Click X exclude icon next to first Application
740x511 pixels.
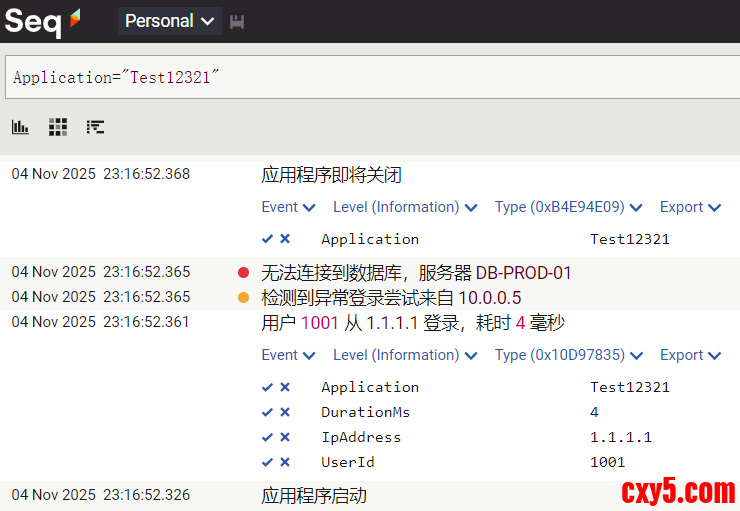click(285, 239)
